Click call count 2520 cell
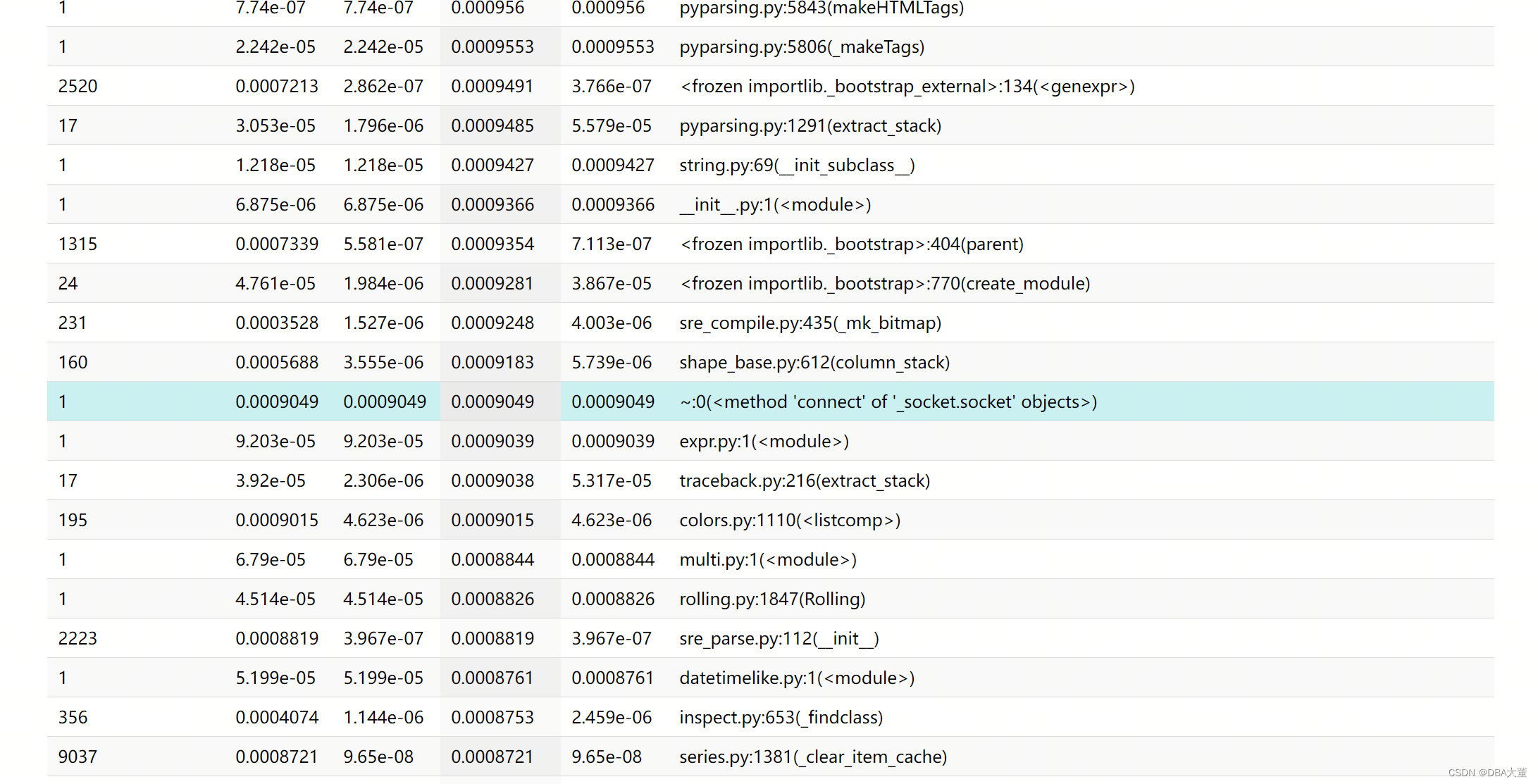The image size is (1538, 784). coord(78,86)
